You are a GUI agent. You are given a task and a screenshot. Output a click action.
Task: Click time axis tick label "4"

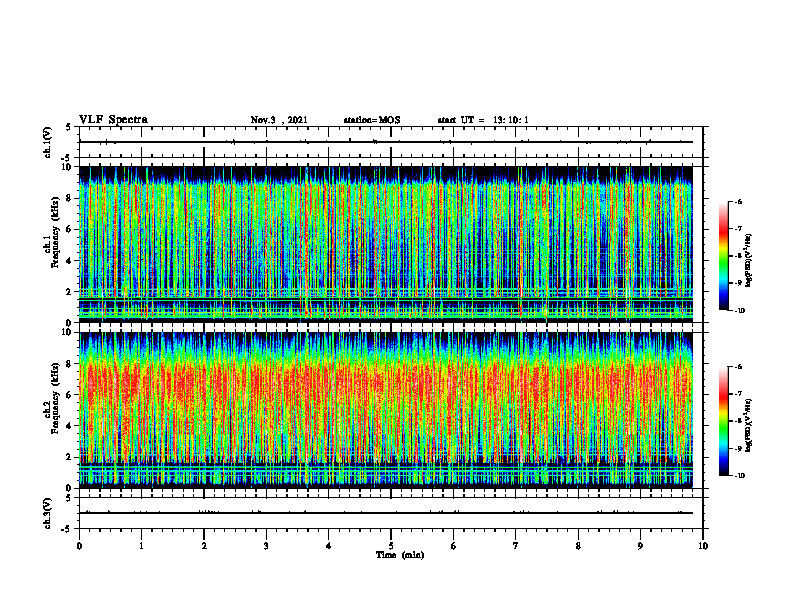[x=329, y=546]
